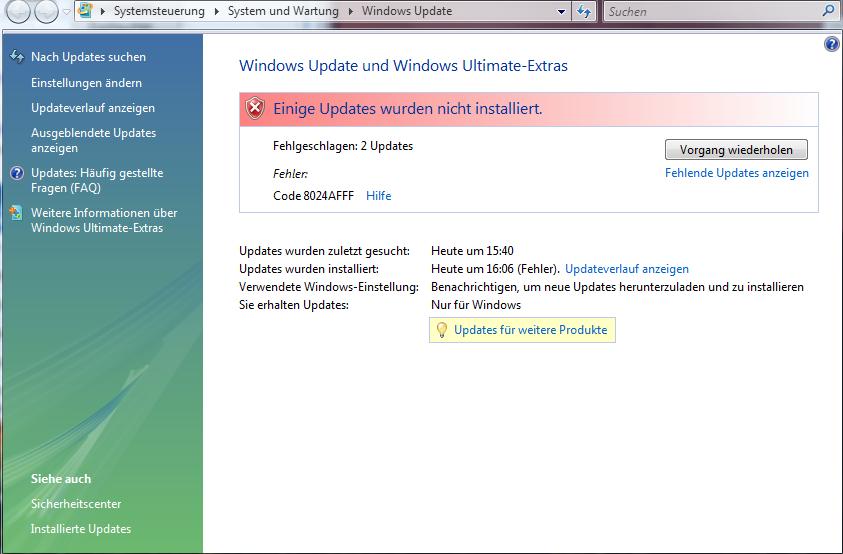Click the Windows Update und Windows Ultimate-Extras heading

pos(403,66)
